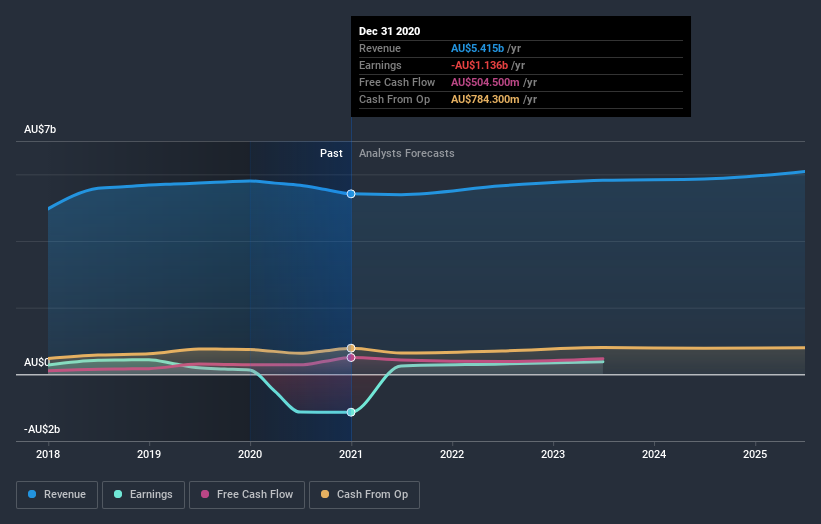Screen dimensions: 821x524
Task: Toggle the Cash From Op legend button
Action: (x=364, y=495)
